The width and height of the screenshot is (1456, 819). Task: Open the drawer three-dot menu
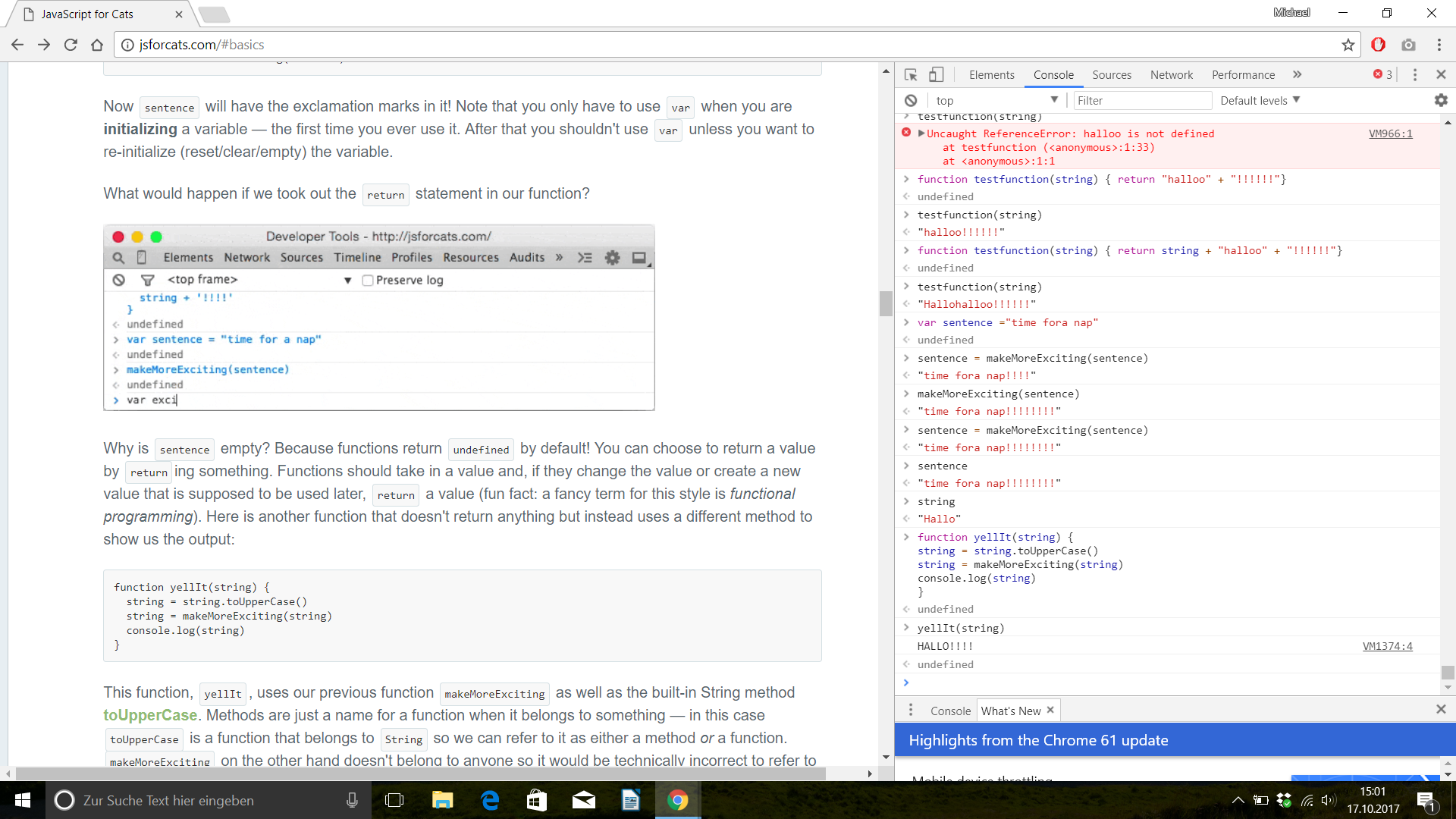coord(911,710)
